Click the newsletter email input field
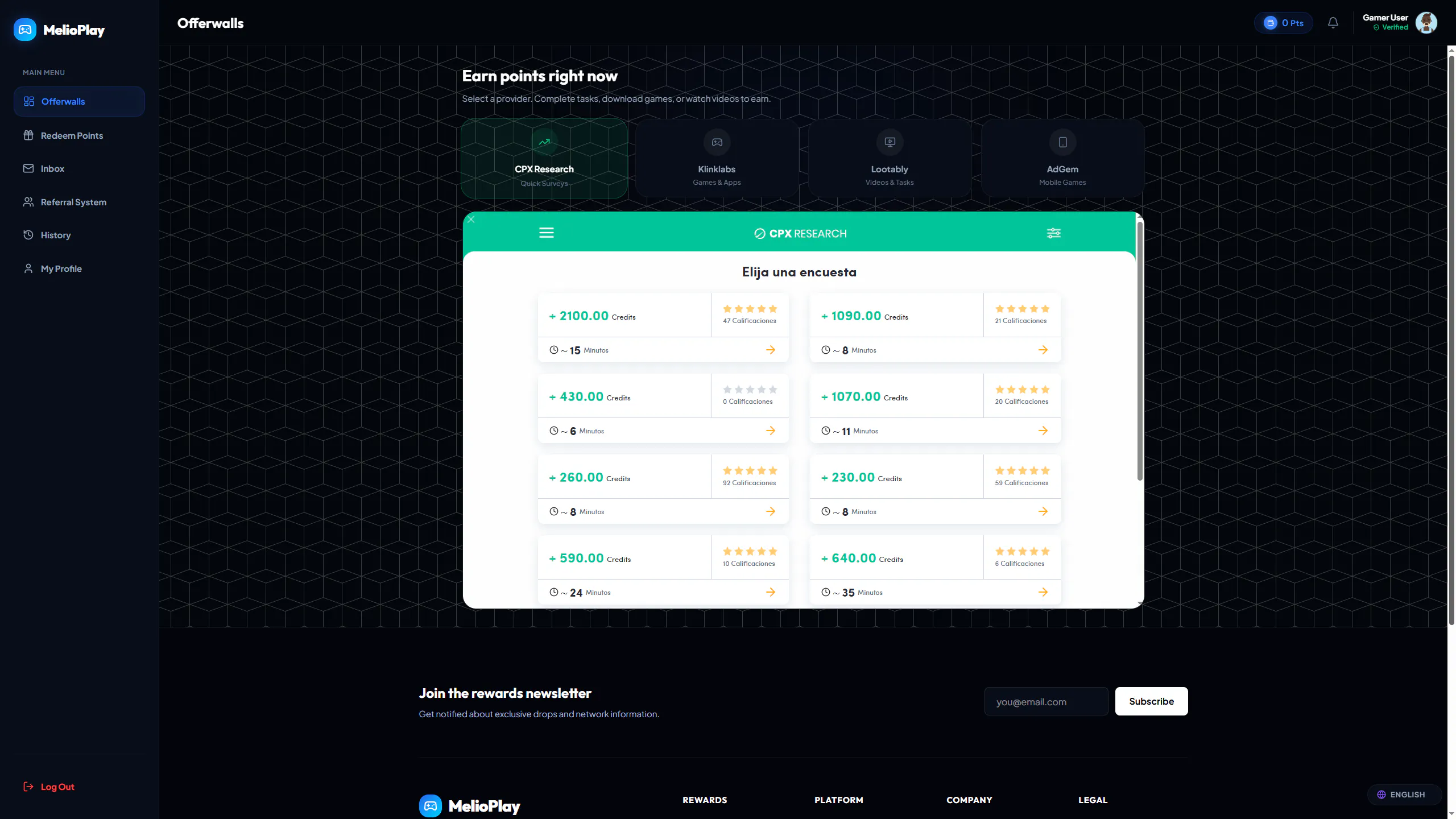Image resolution: width=1456 pixels, height=819 pixels. pyautogui.click(x=1046, y=701)
